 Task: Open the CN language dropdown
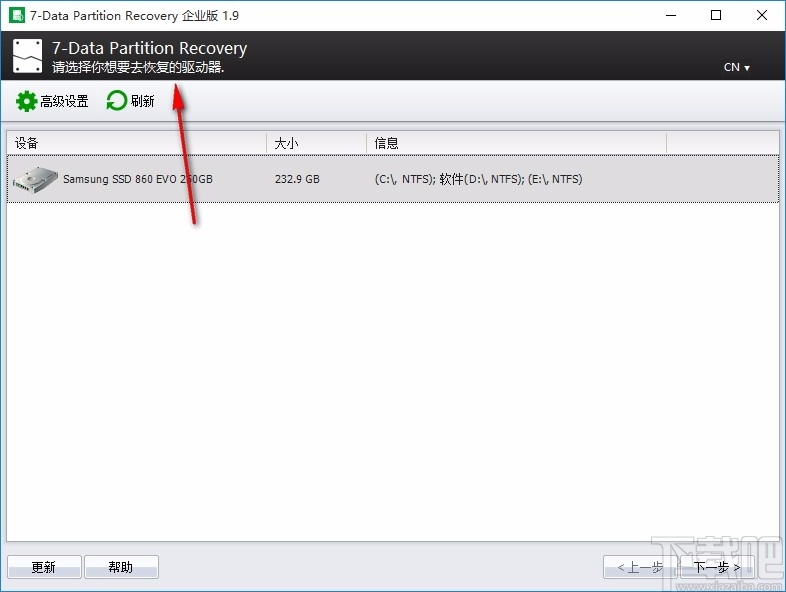point(736,67)
